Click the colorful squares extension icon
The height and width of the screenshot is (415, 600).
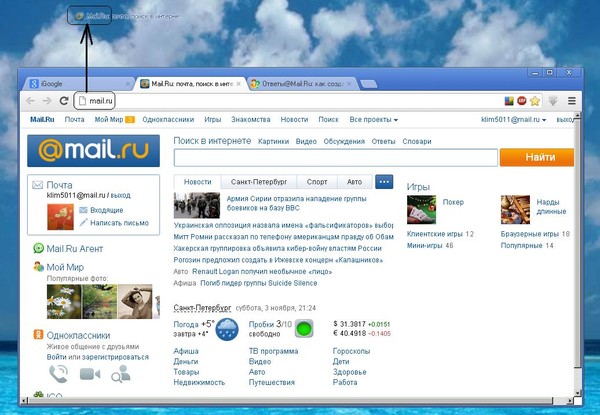pos(509,101)
